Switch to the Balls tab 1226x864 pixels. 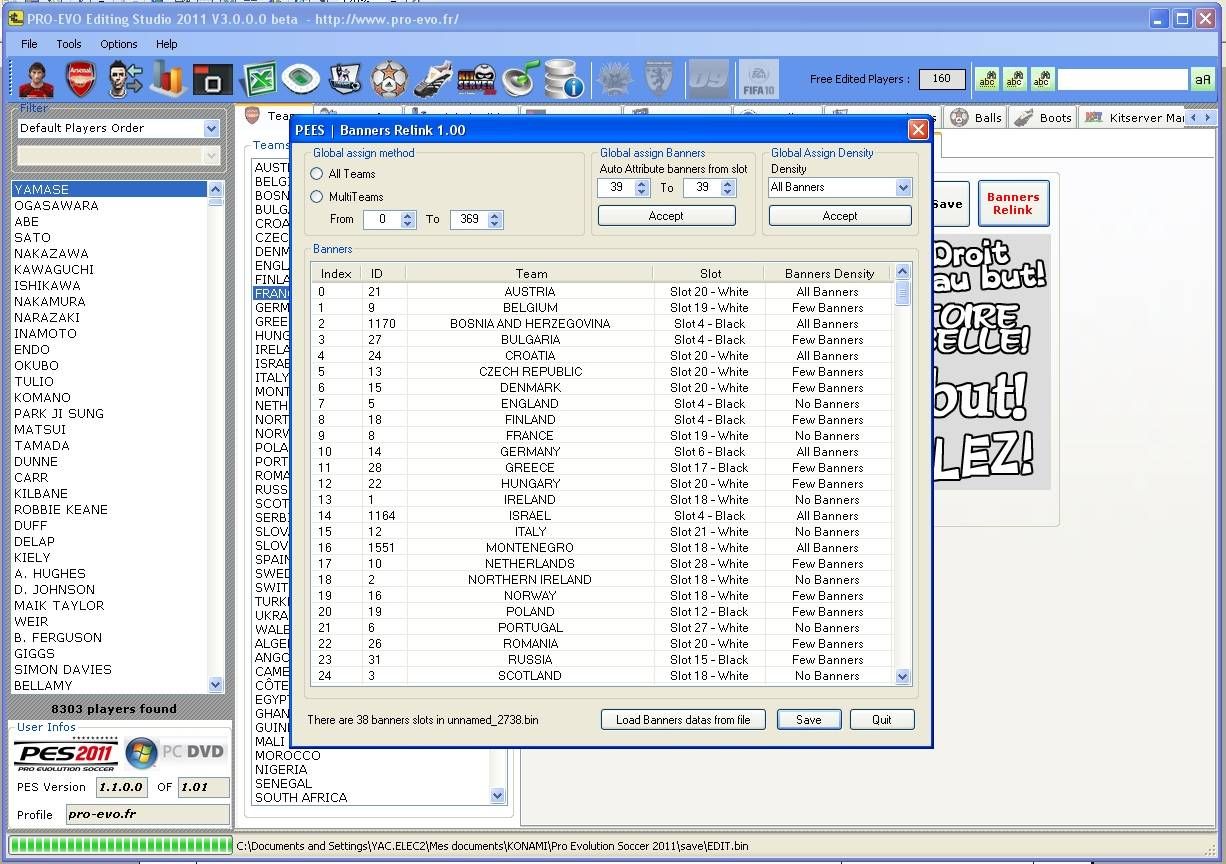pos(977,118)
